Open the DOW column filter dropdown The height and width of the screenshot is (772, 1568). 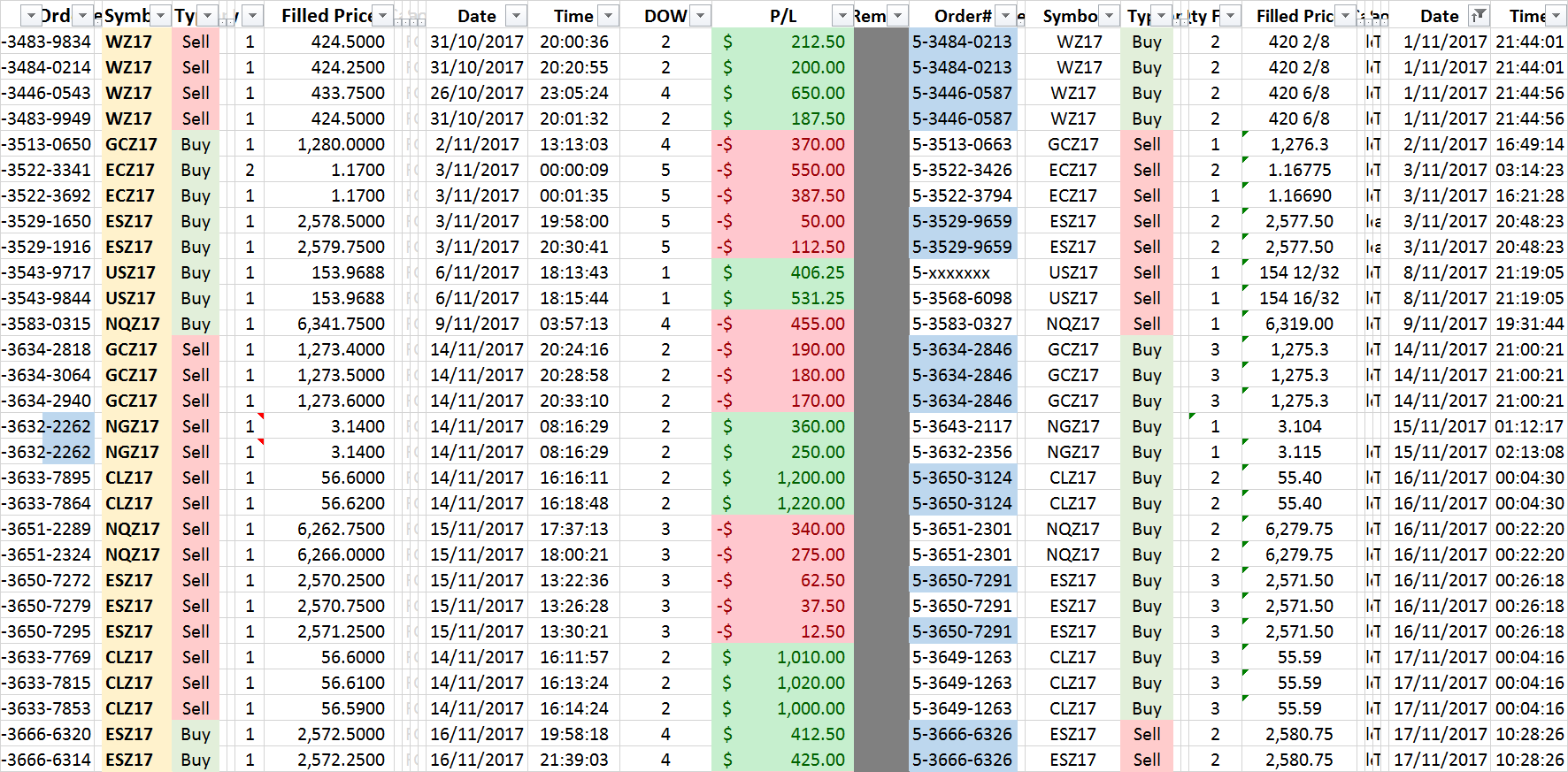tap(700, 16)
